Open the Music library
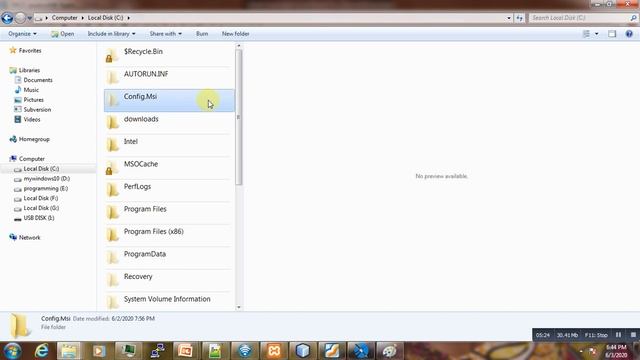 [x=27, y=90]
